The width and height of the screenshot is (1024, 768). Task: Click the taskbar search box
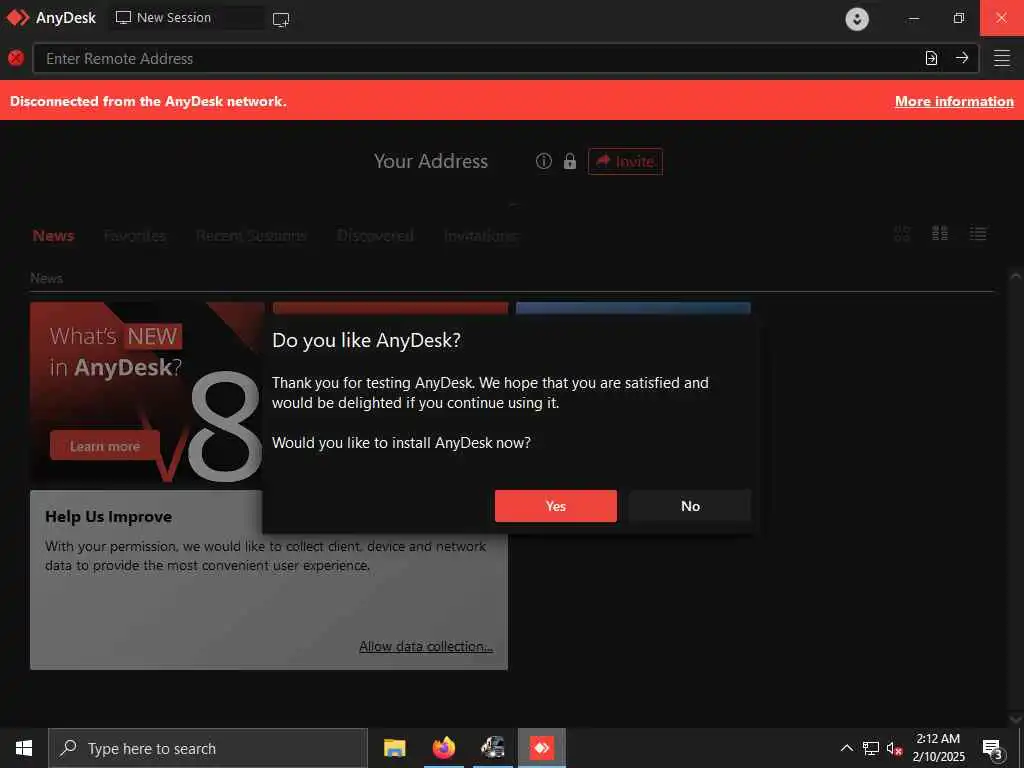point(208,748)
